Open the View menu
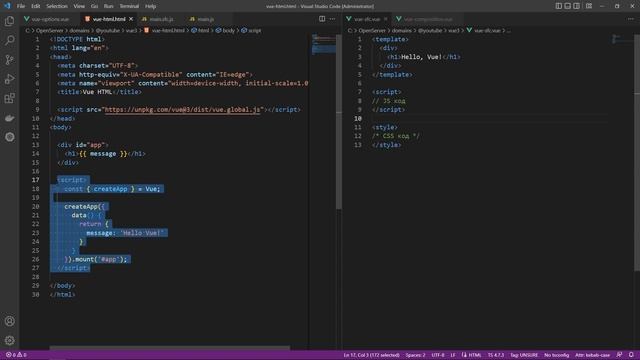 (x=79, y=6)
